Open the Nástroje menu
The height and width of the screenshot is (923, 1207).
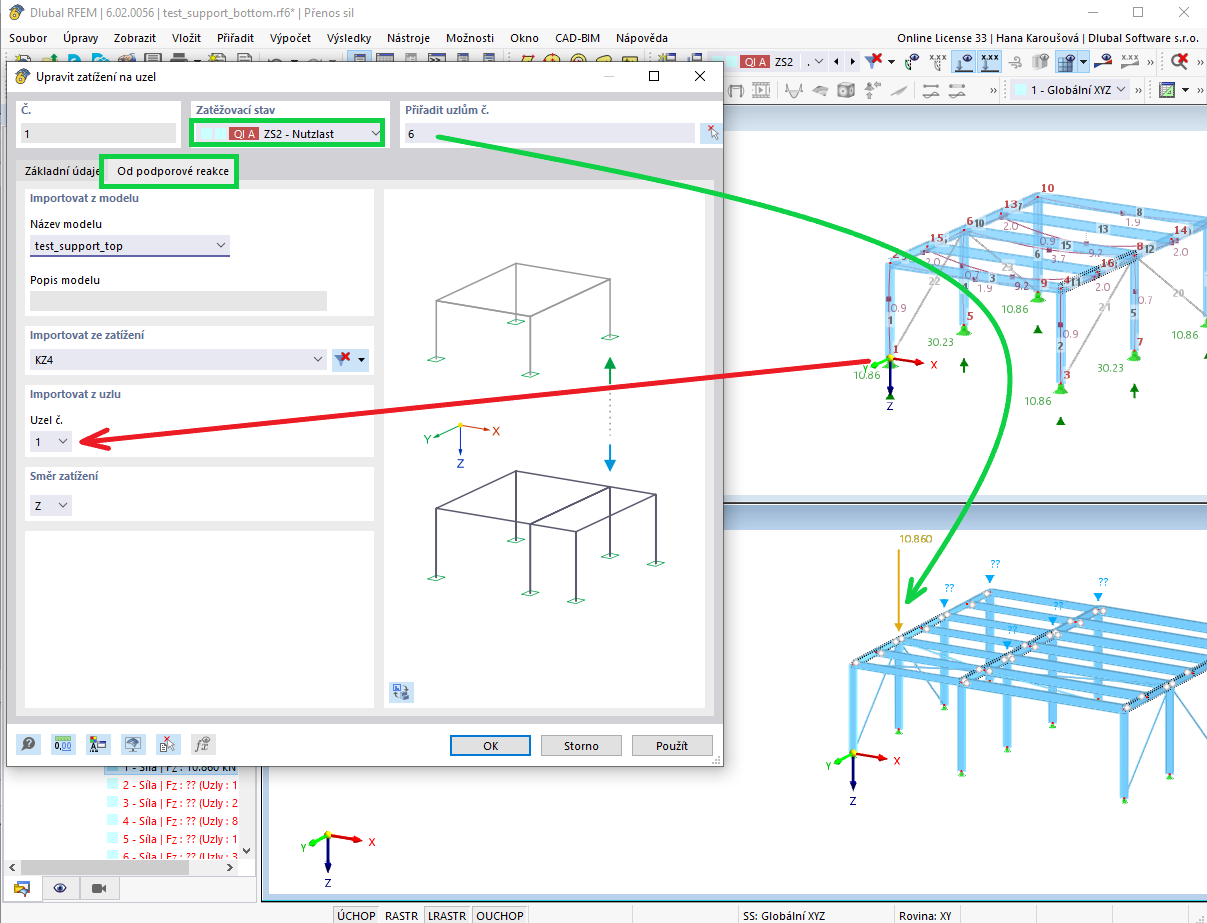click(x=407, y=37)
